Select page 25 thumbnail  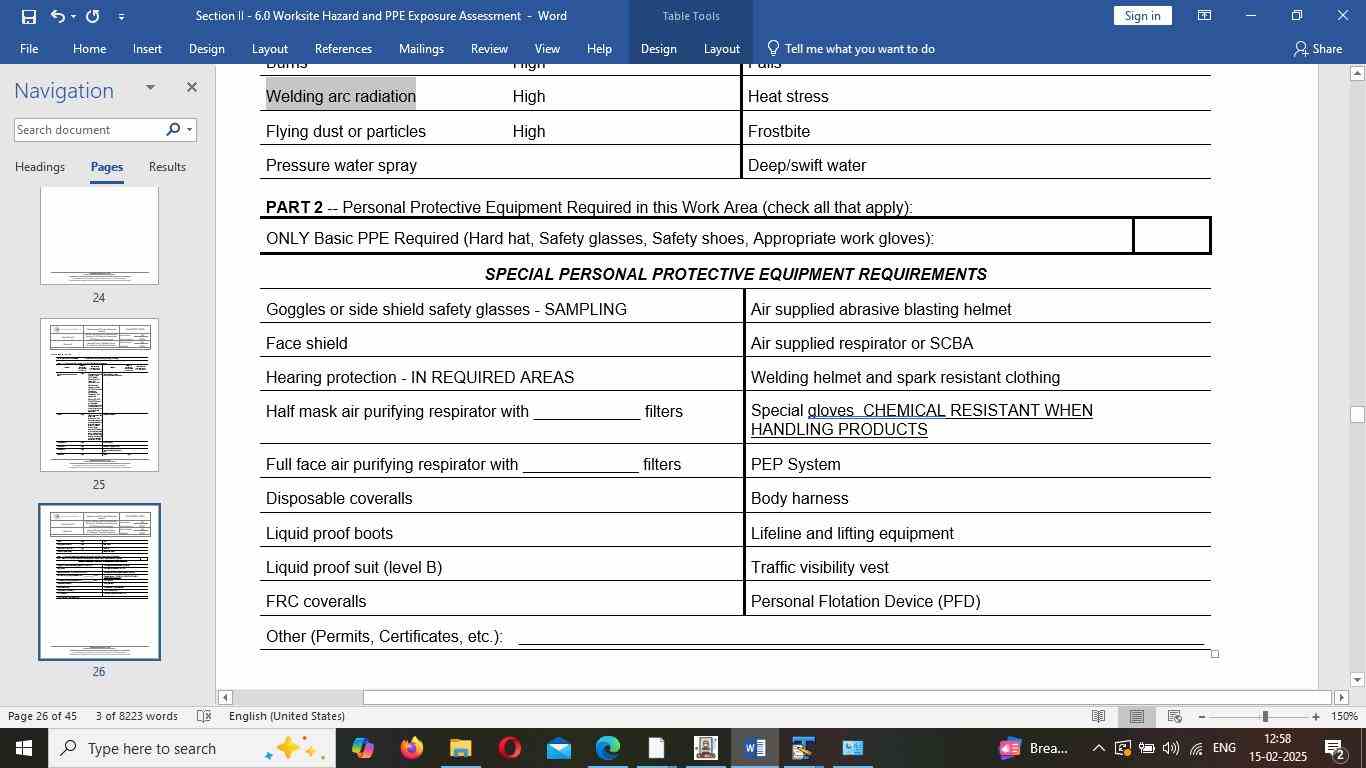[x=99, y=395]
